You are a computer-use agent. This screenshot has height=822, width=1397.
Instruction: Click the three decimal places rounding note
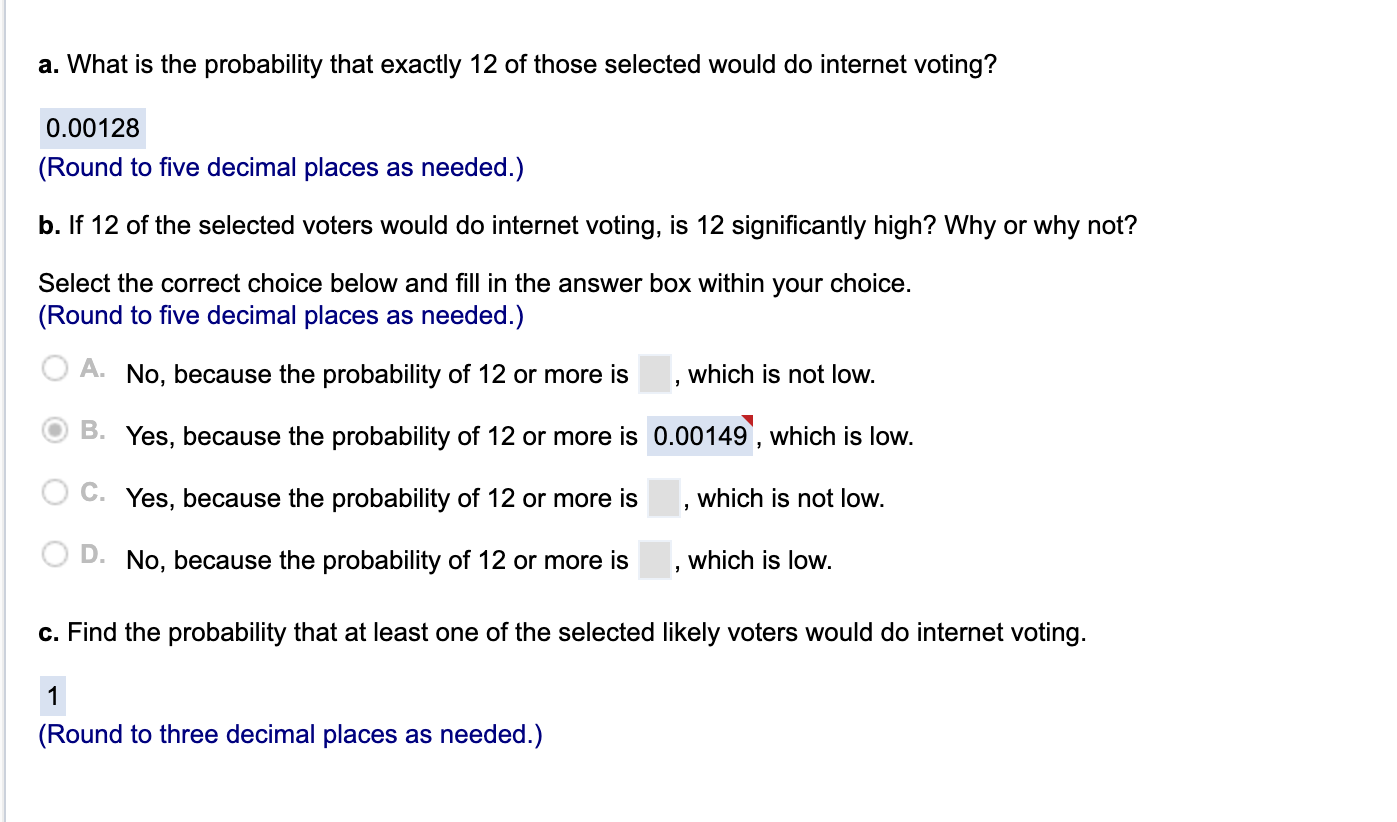290,734
